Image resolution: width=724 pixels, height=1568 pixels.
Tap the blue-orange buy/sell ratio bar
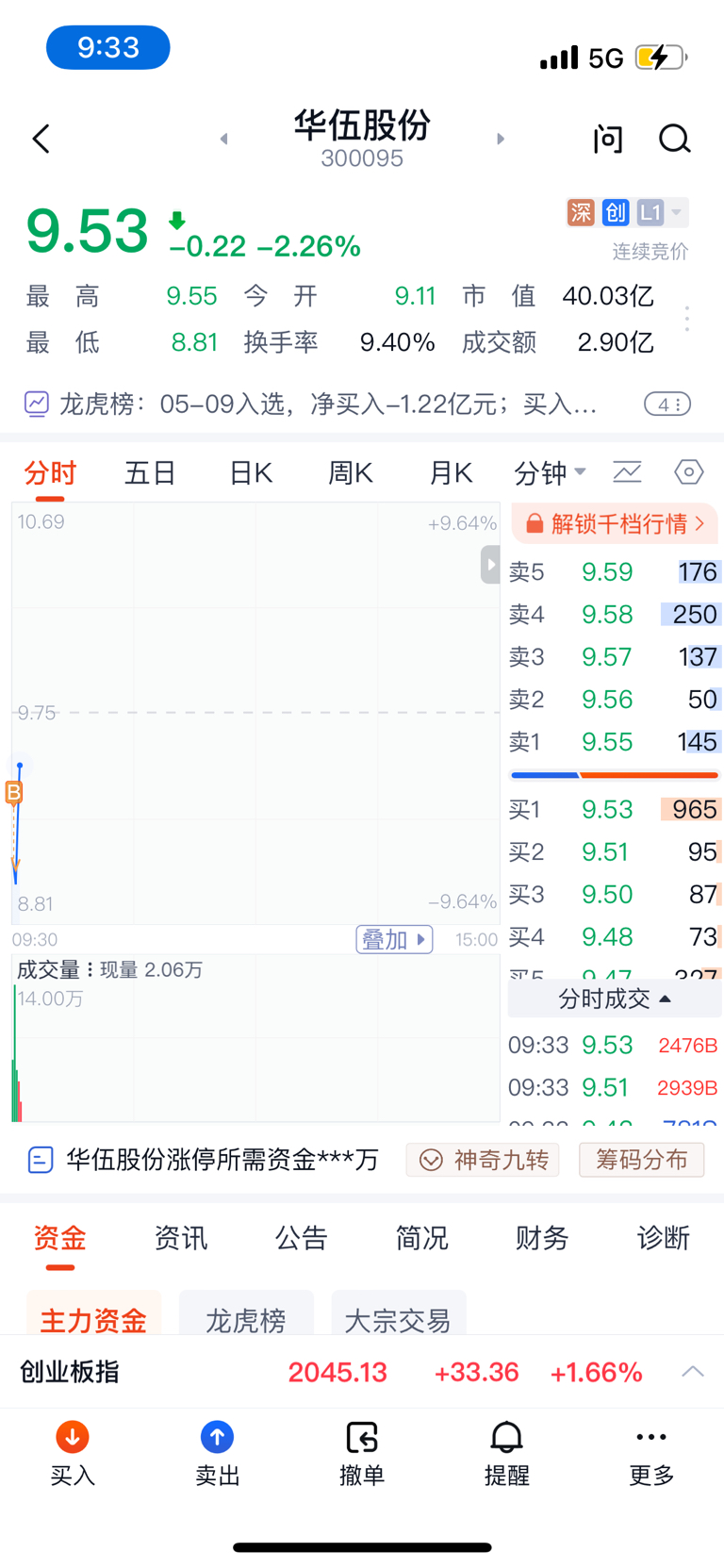pyautogui.click(x=615, y=775)
